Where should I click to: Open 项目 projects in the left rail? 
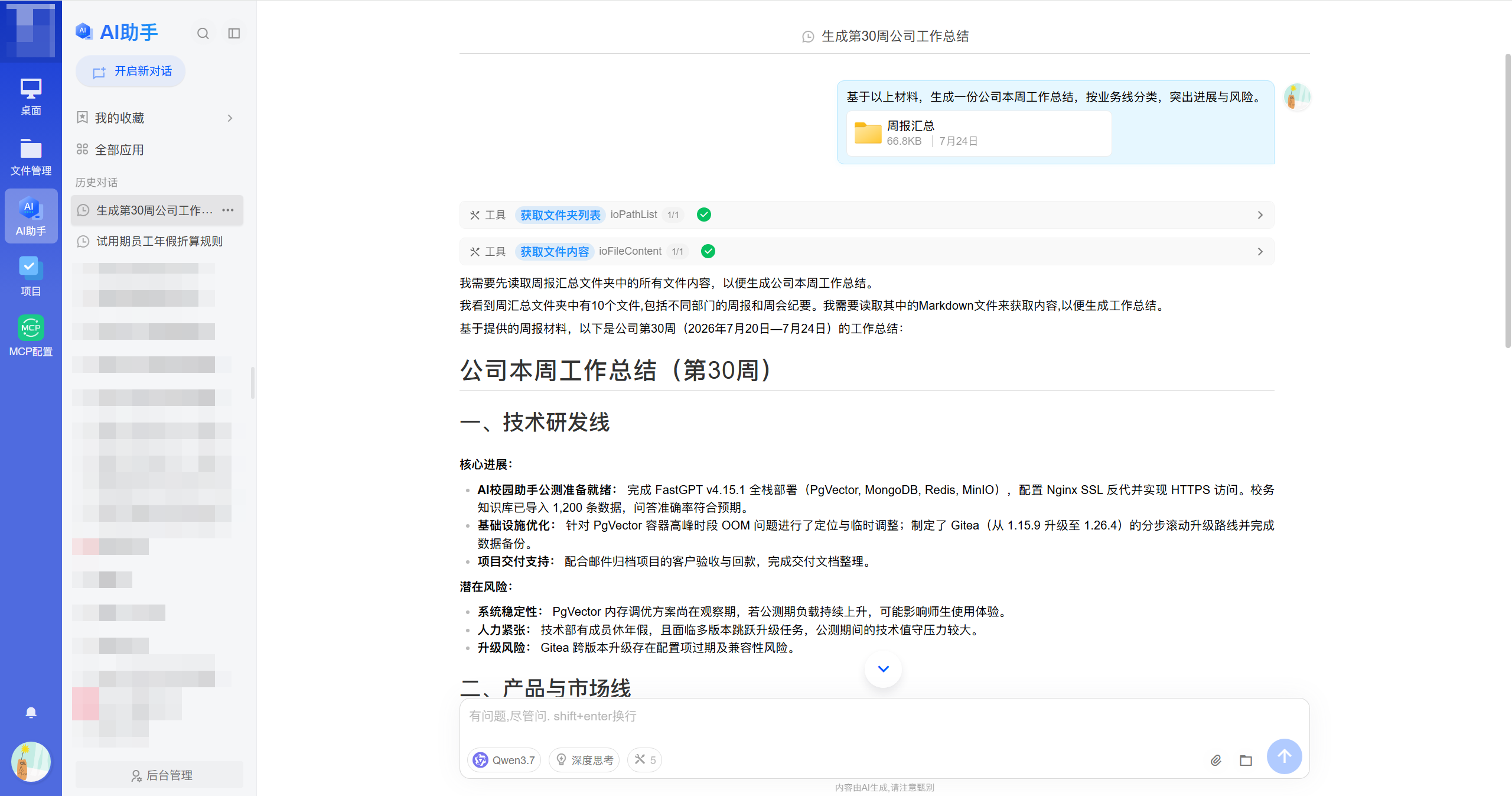pos(31,277)
